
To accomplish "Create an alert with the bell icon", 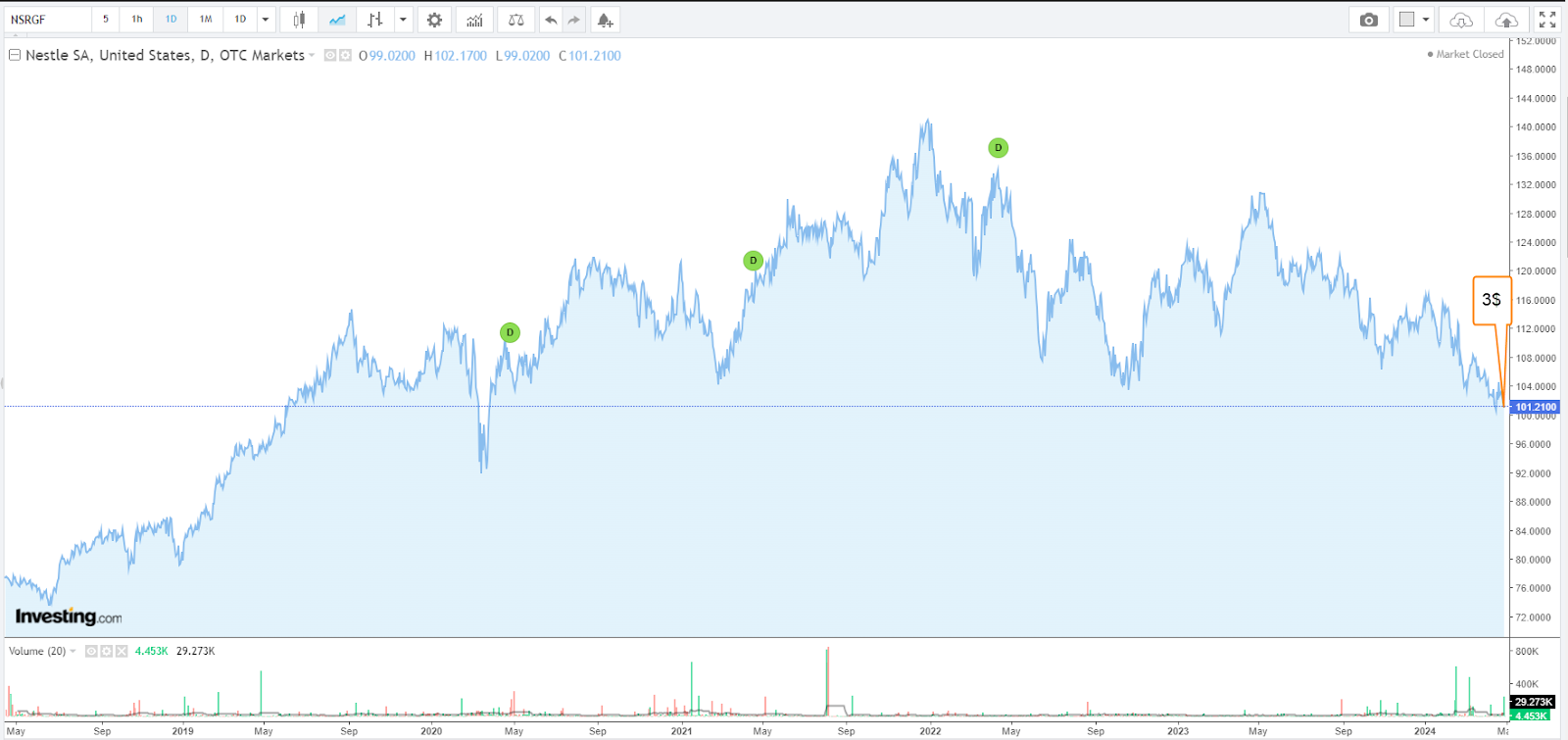I will 605,20.
